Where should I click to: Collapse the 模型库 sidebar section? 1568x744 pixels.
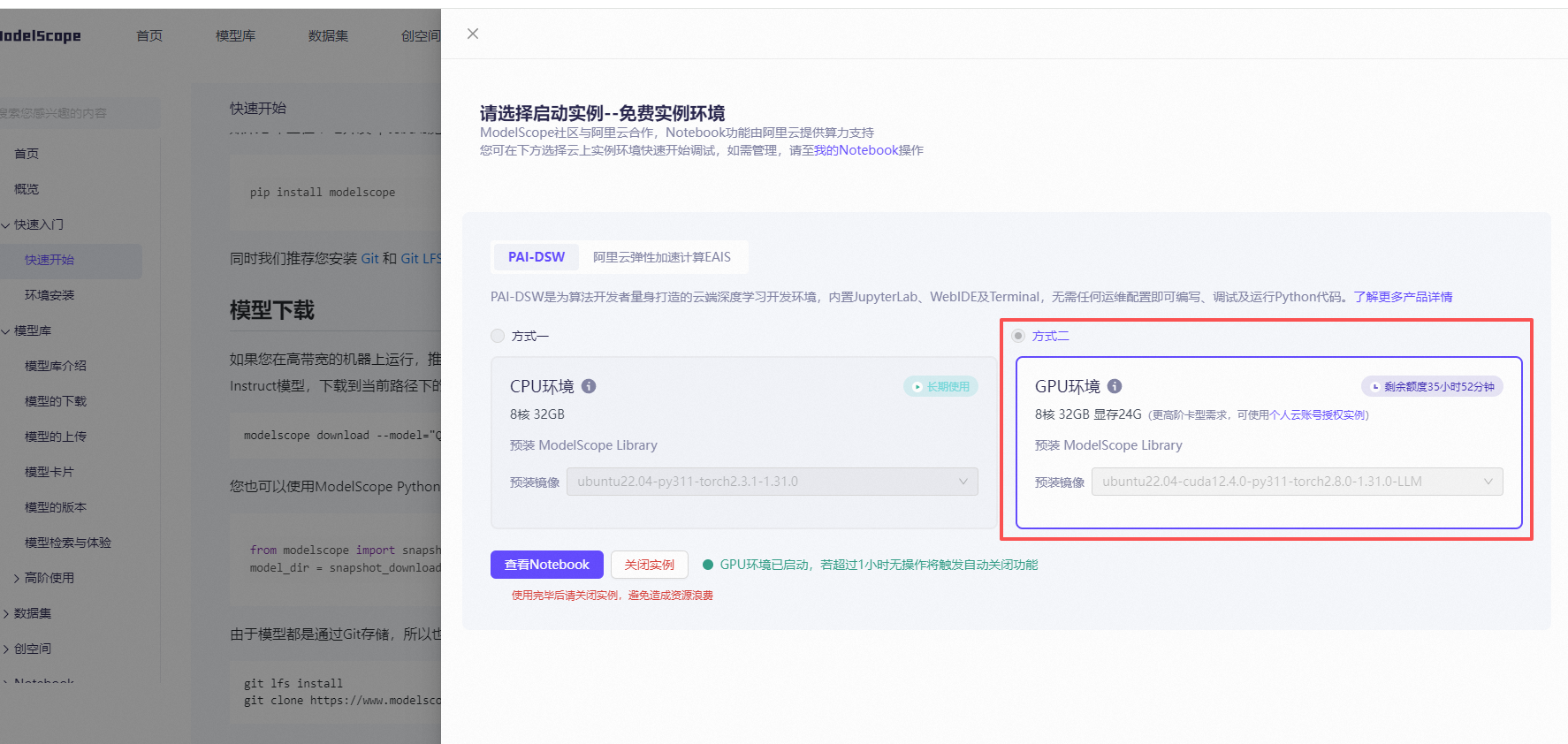click(x=6, y=331)
